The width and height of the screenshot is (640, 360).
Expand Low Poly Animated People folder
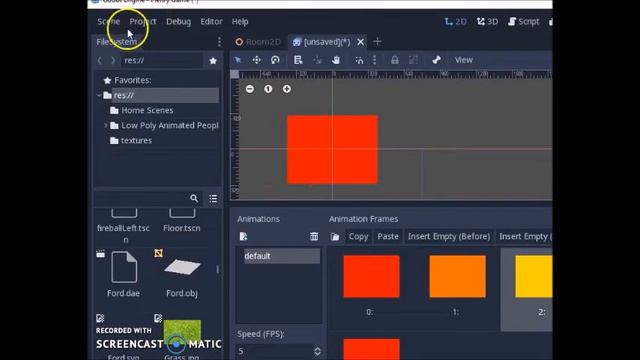[105, 125]
